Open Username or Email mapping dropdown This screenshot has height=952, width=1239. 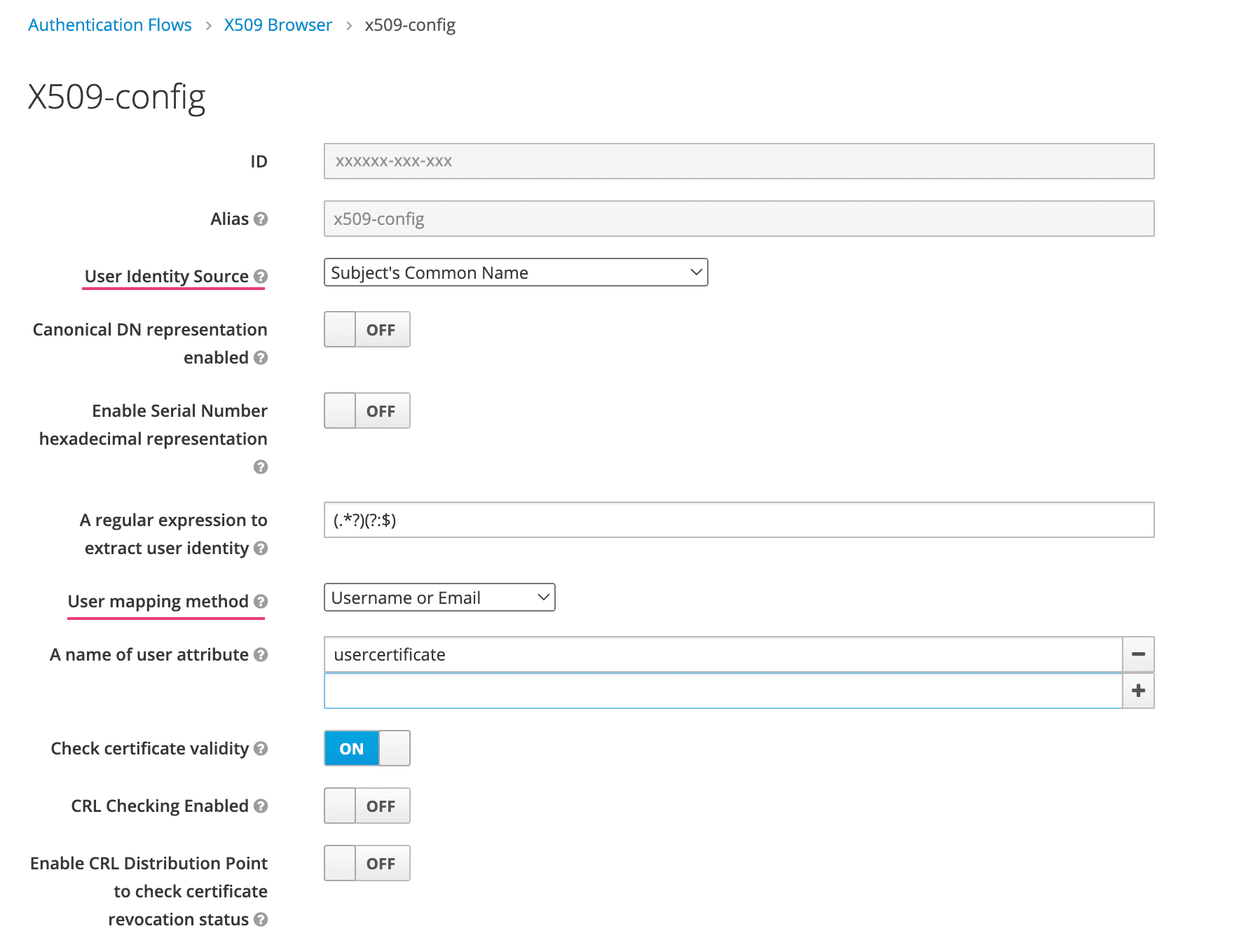tap(439, 598)
